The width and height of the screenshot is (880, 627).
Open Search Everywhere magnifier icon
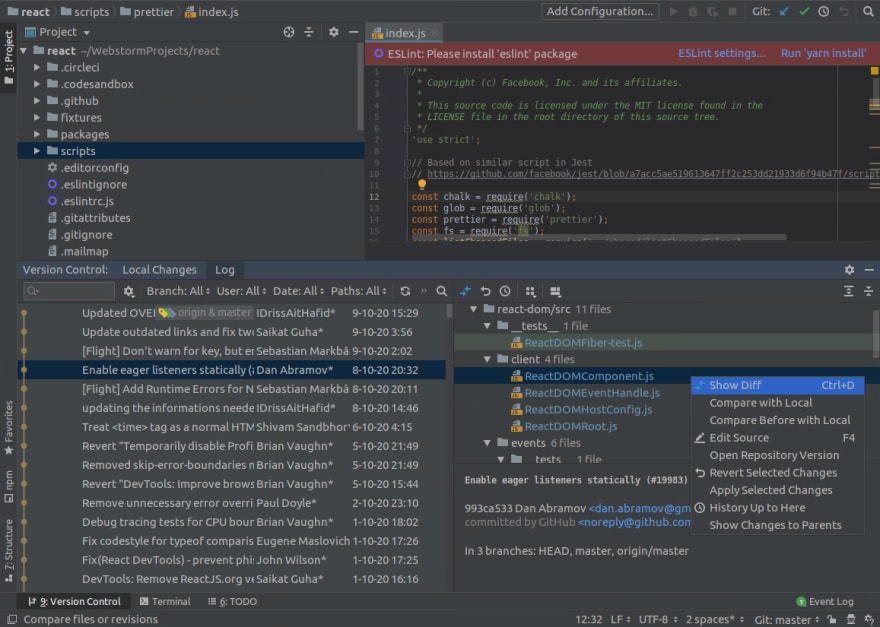868,11
